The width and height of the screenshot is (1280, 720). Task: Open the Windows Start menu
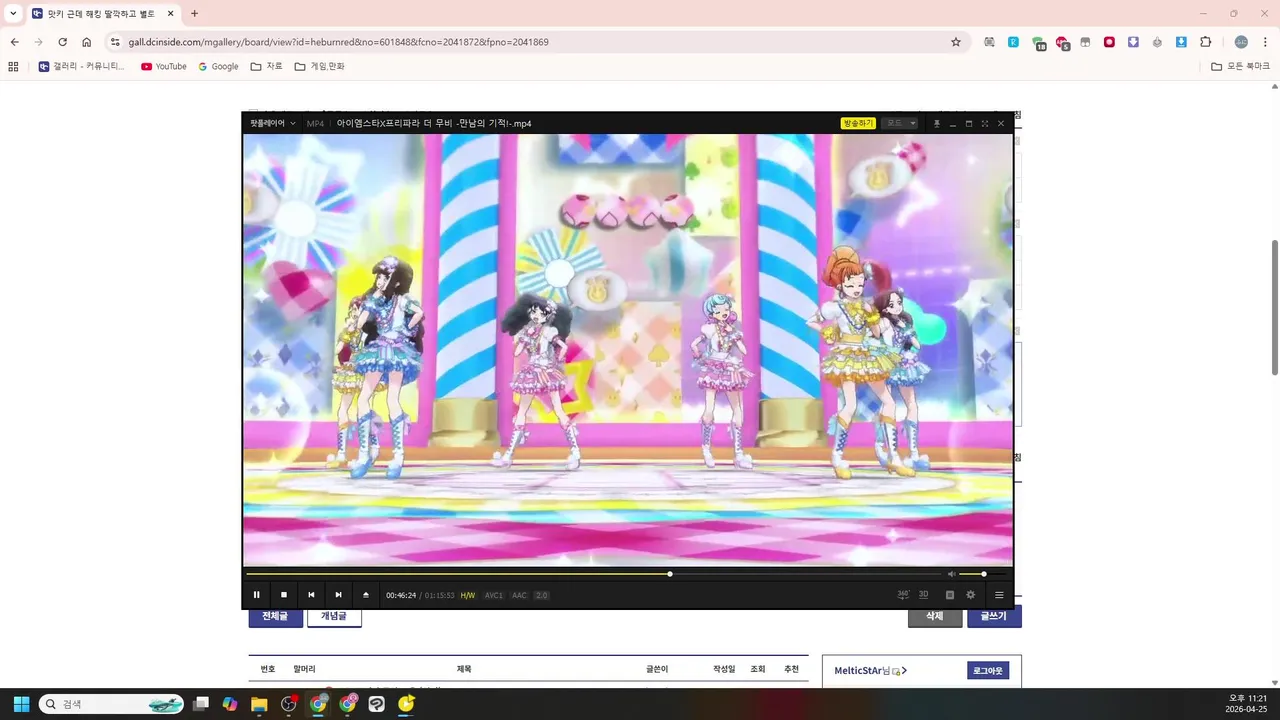point(21,704)
